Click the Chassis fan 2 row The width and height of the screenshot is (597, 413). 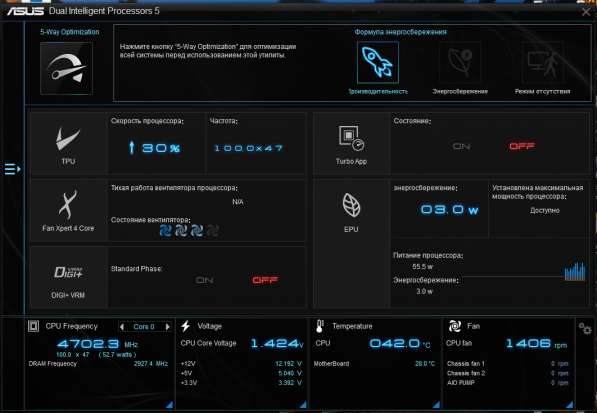pos(508,373)
